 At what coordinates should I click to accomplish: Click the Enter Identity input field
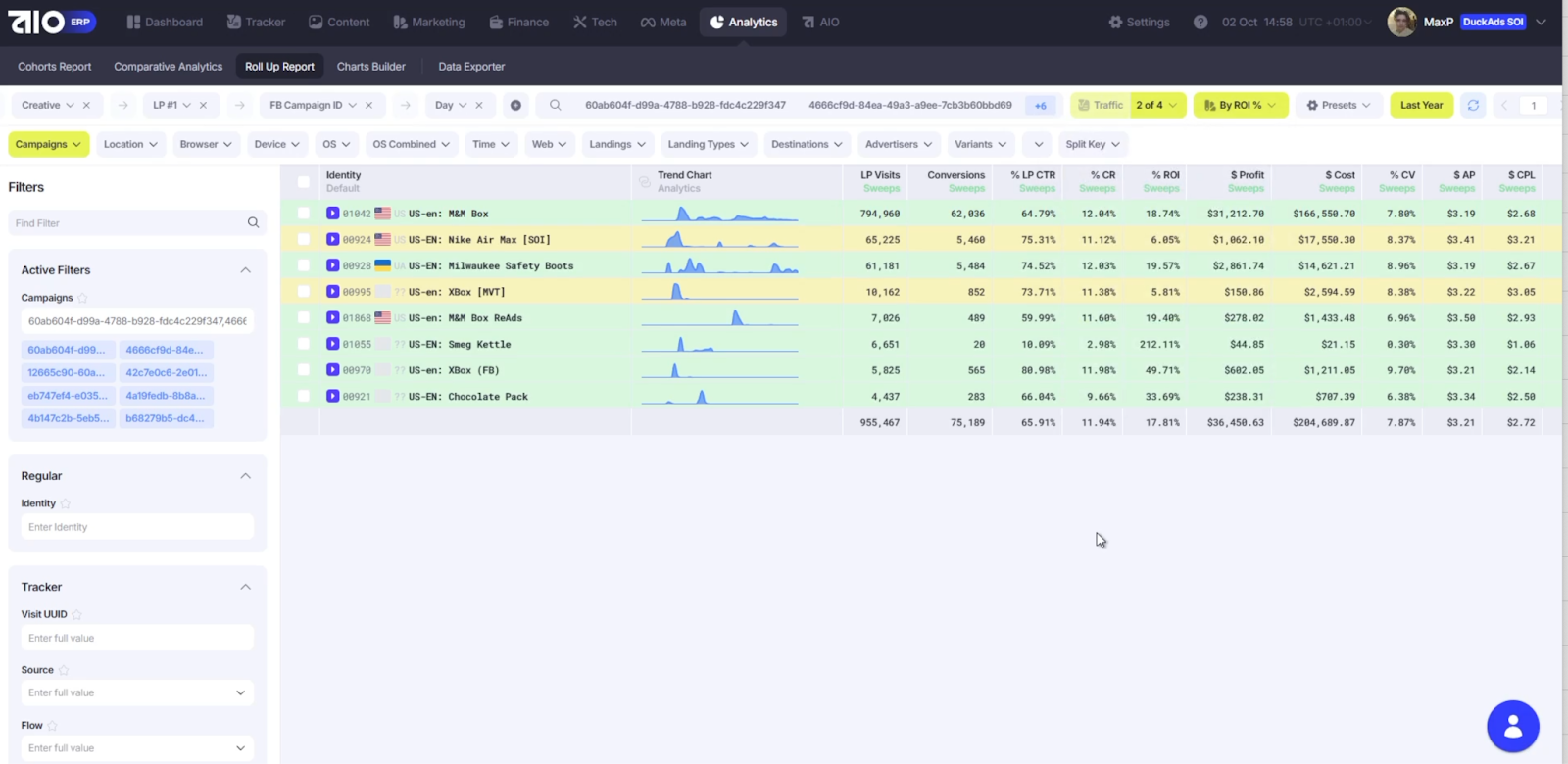tap(137, 527)
